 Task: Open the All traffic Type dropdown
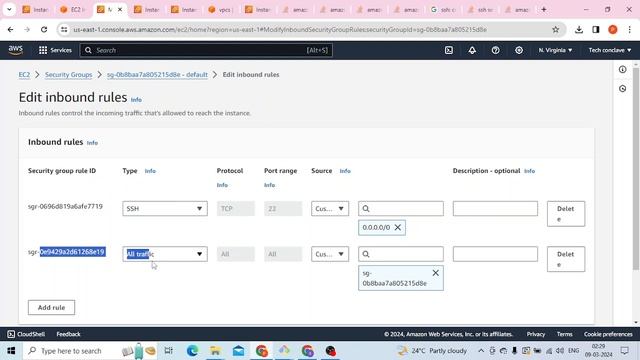click(165, 254)
